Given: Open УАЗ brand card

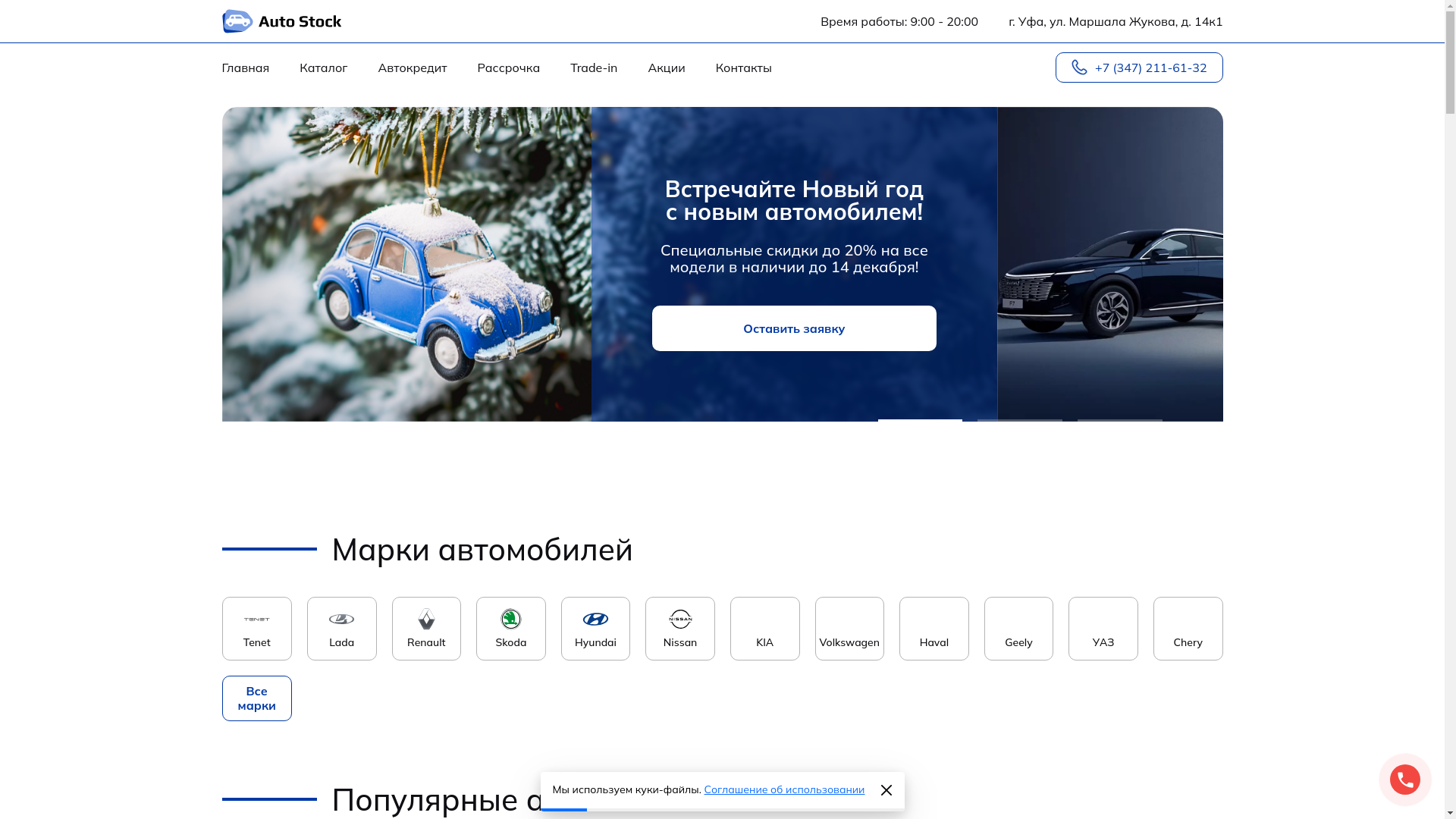Looking at the screenshot, I should [x=1103, y=629].
